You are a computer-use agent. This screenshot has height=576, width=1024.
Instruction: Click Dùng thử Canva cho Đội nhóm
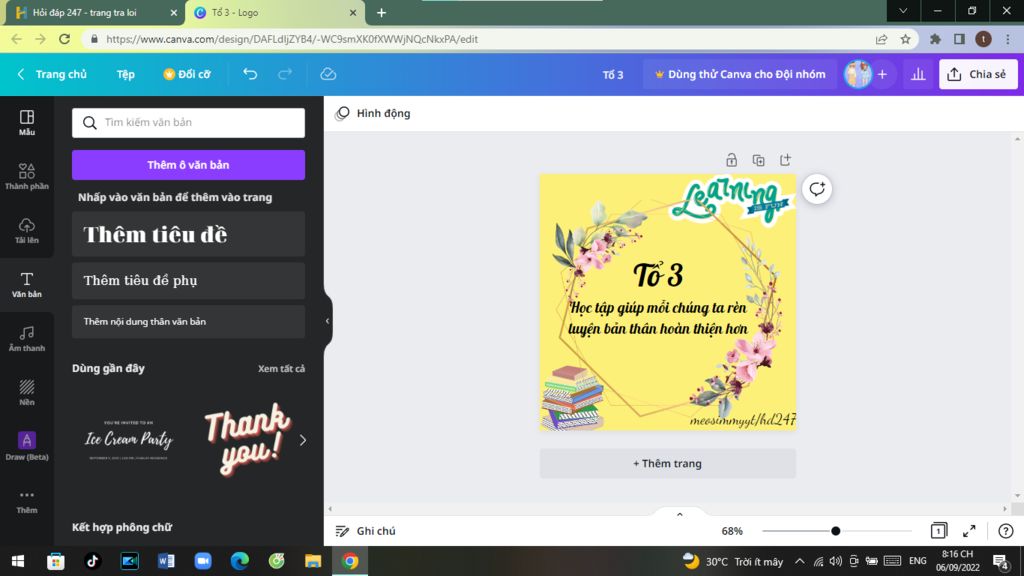[x=739, y=74]
